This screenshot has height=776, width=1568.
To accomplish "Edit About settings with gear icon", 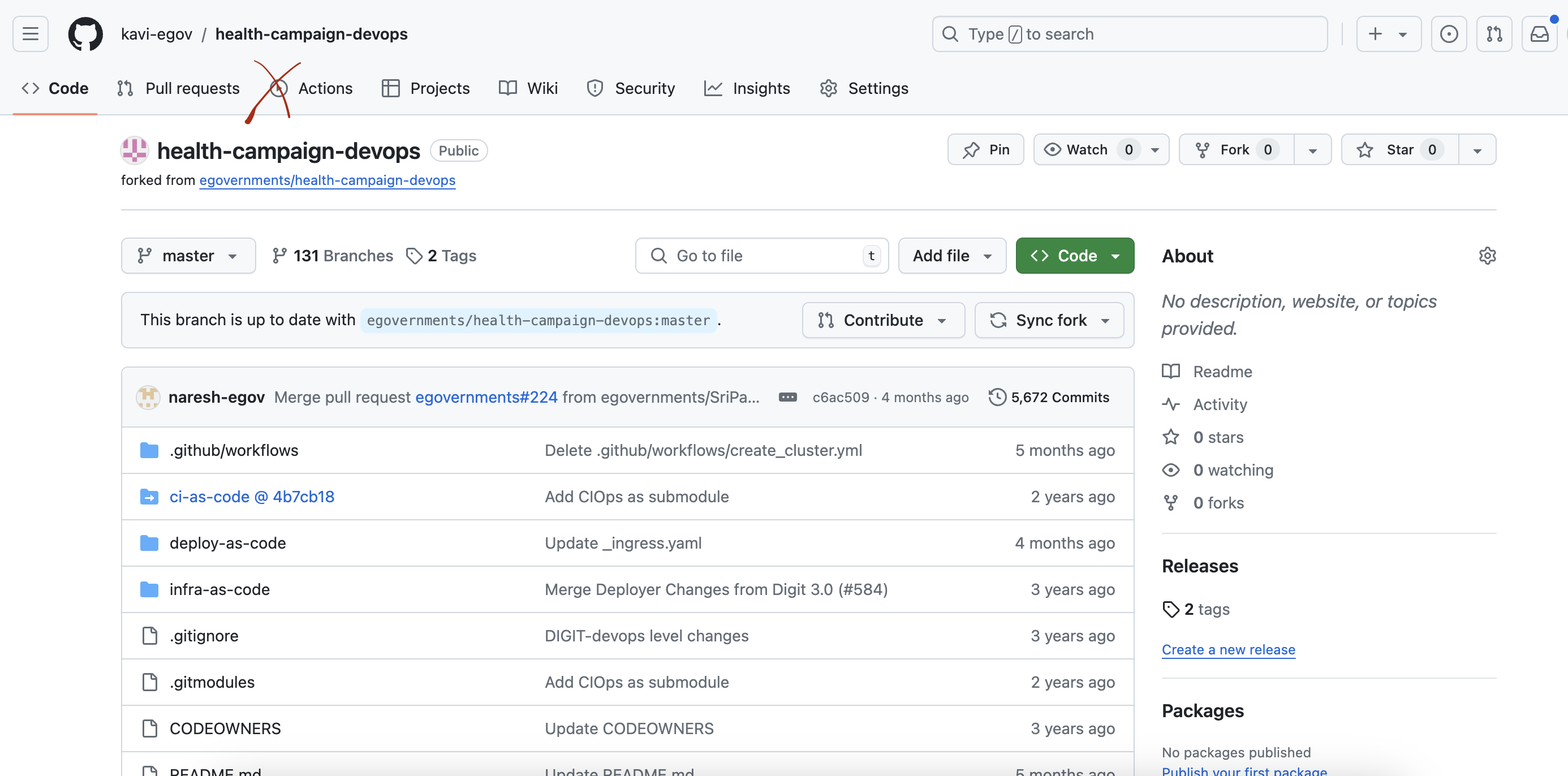I will (x=1487, y=256).
